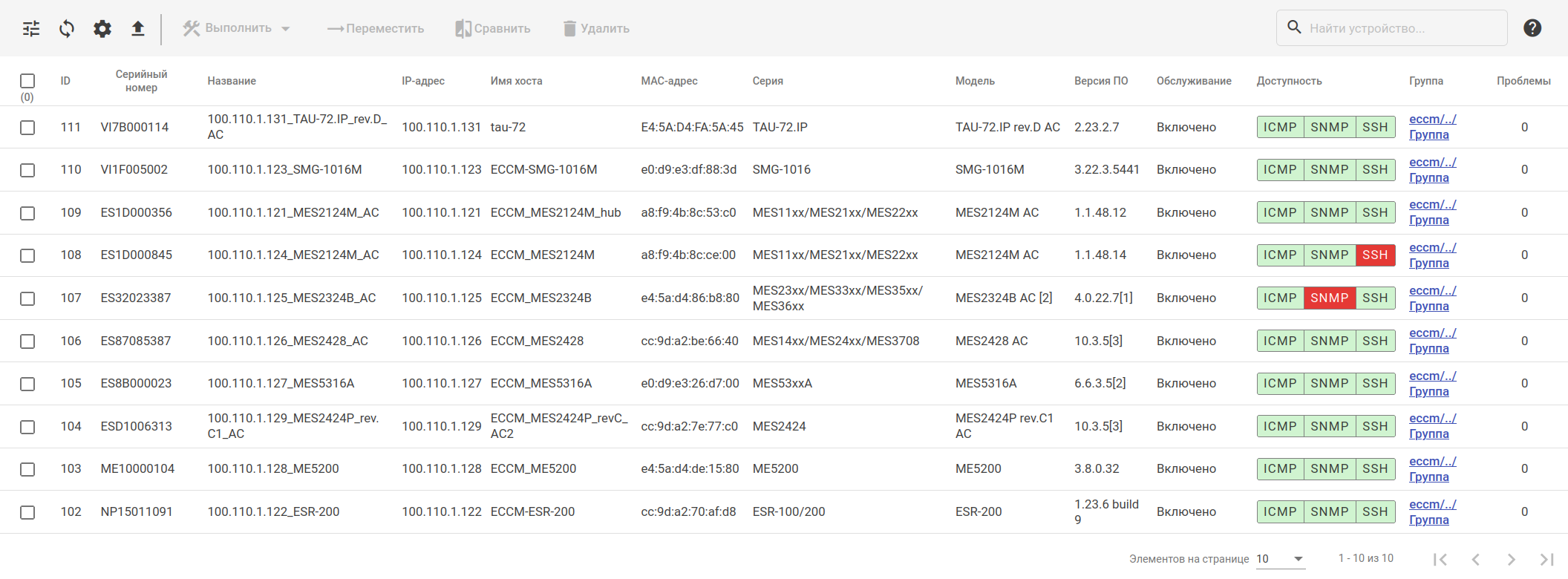Click the Удалить trash button
This screenshot has height=579, width=1568.
coord(596,29)
